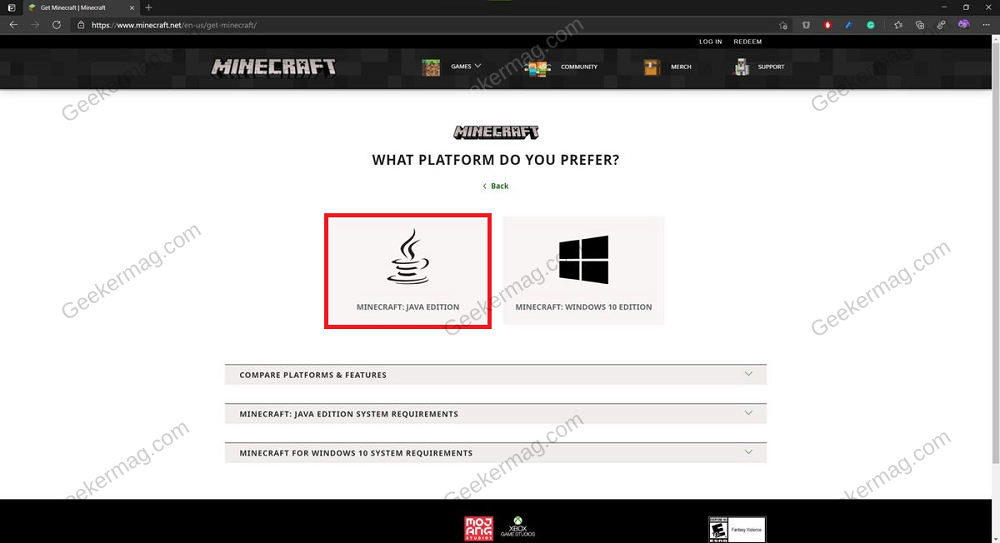Viewport: 1000px width, 543px height.
Task: Open the Community menu item
Action: coord(579,66)
